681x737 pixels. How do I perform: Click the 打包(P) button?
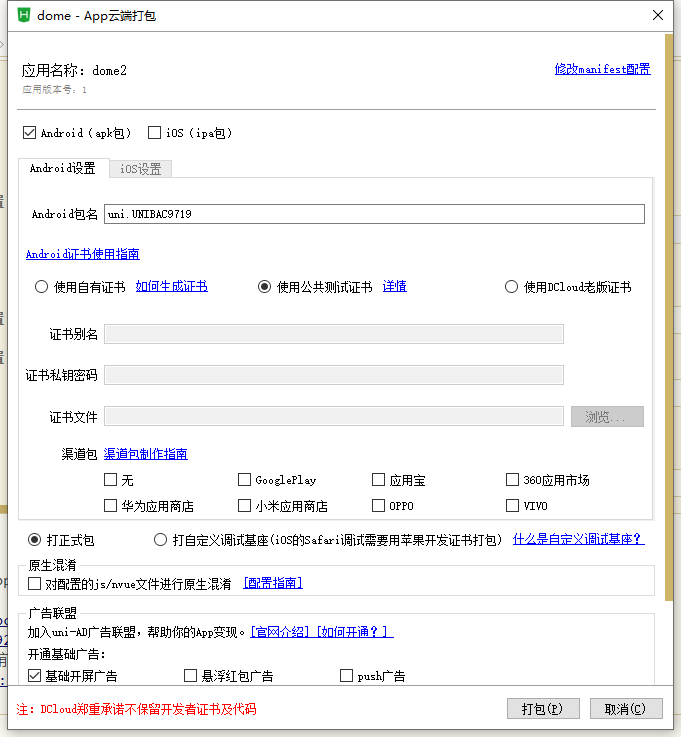click(543, 709)
